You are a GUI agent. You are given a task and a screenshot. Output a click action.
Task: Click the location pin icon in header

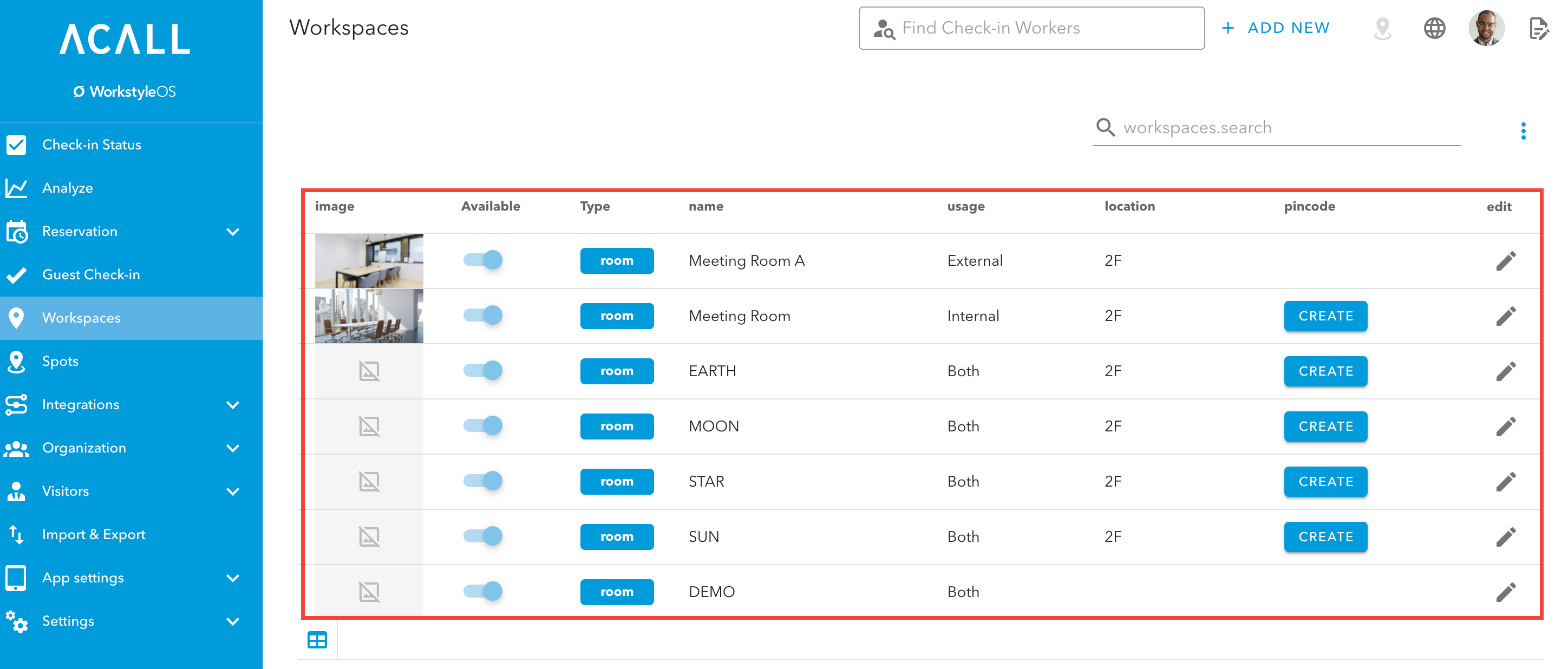coord(1382,28)
